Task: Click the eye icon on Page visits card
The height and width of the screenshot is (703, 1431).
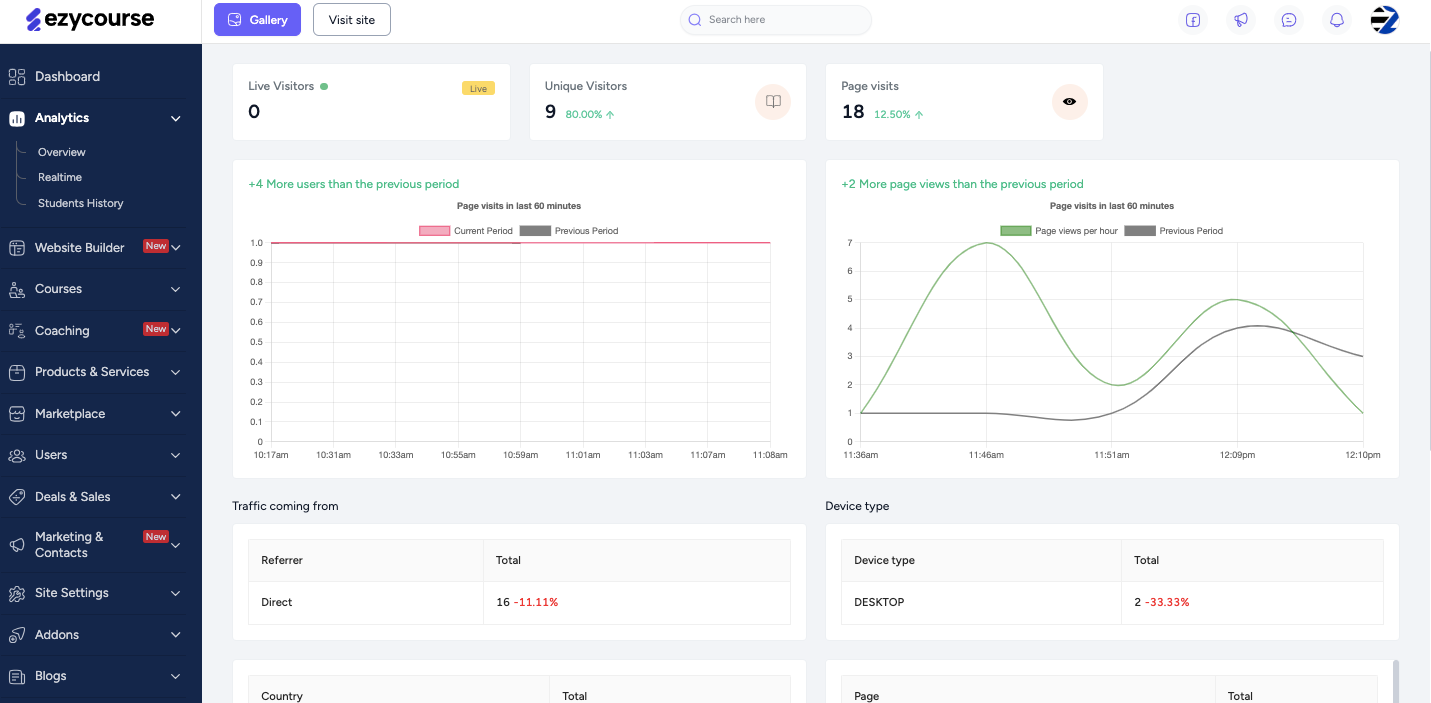Action: pos(1069,102)
